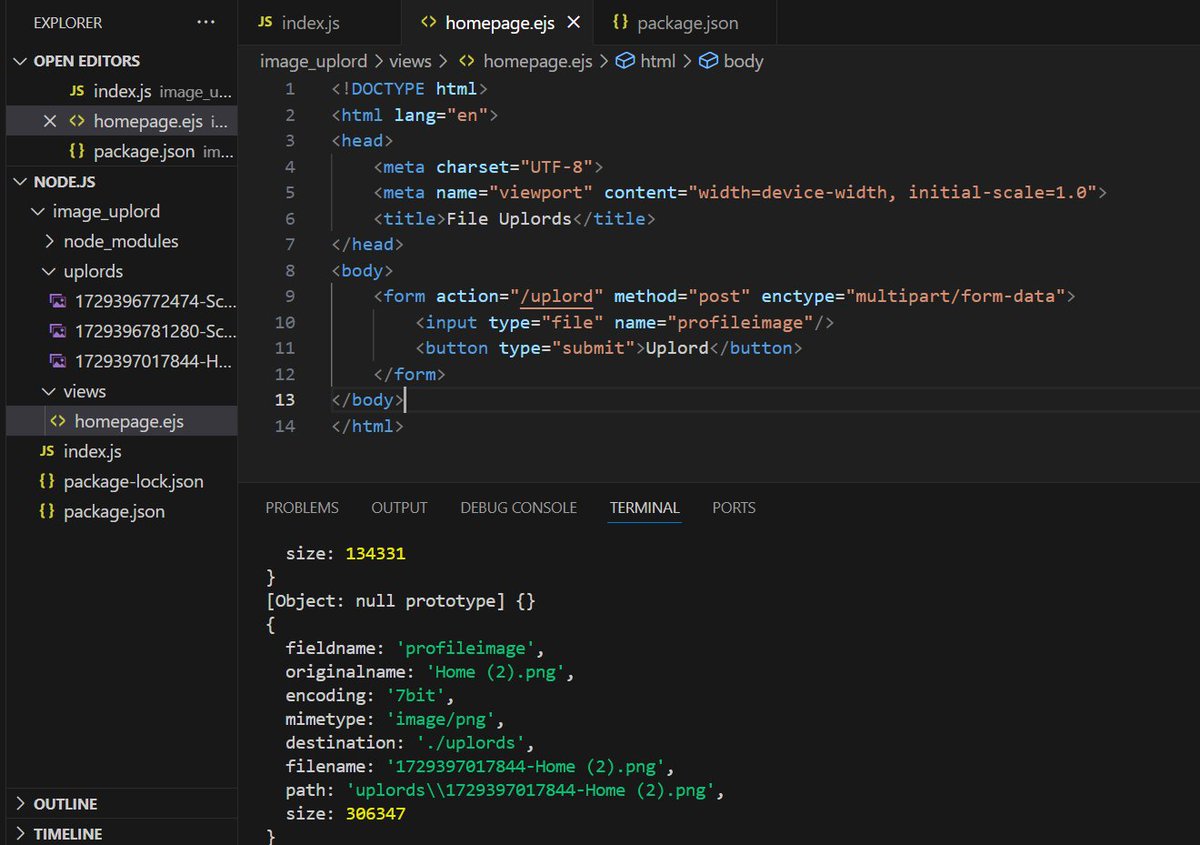Open package.json from Open Editors list
1200x845 pixels.
pyautogui.click(x=121, y=151)
